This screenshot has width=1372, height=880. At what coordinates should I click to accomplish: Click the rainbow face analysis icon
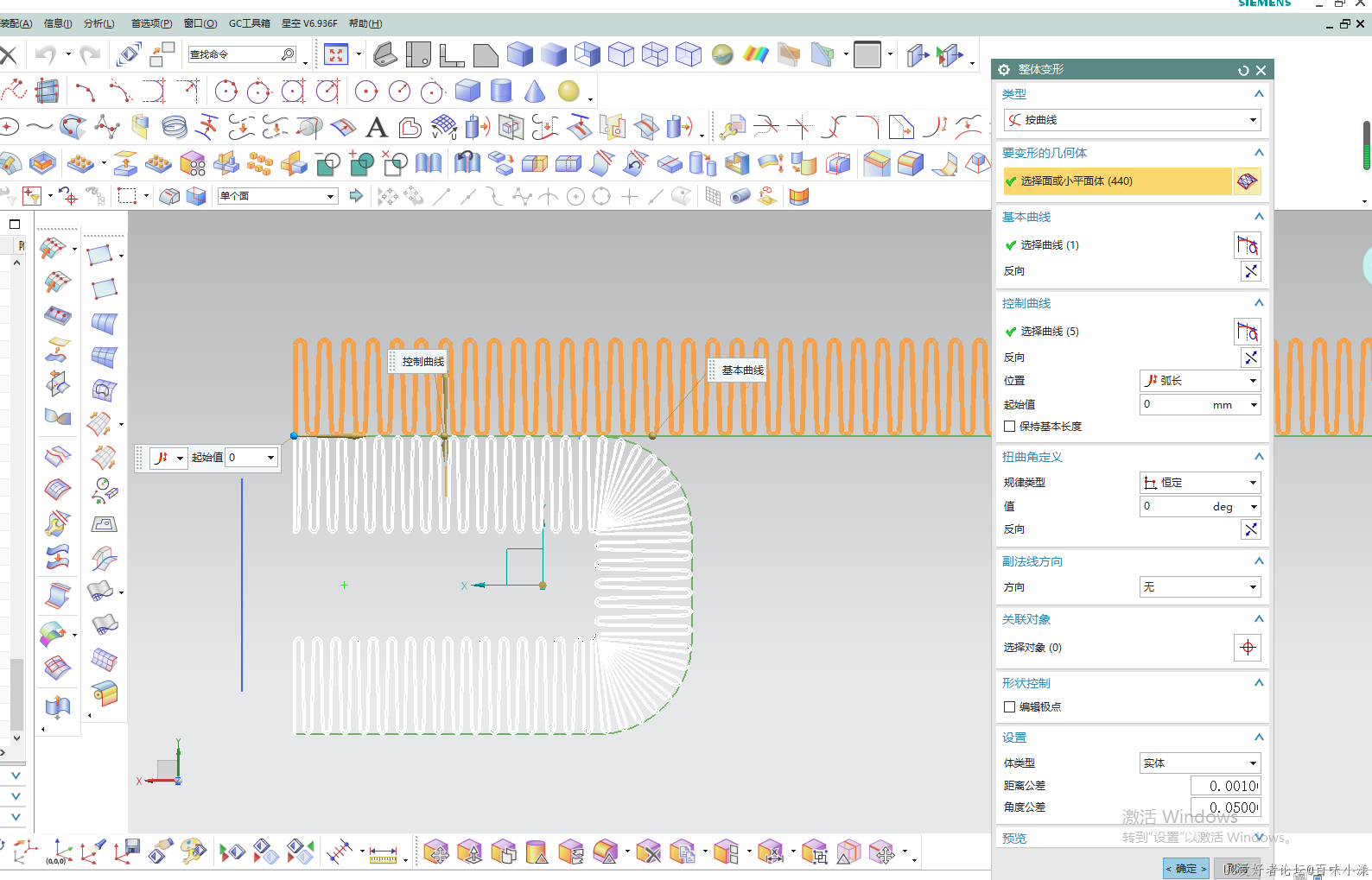pos(755,55)
